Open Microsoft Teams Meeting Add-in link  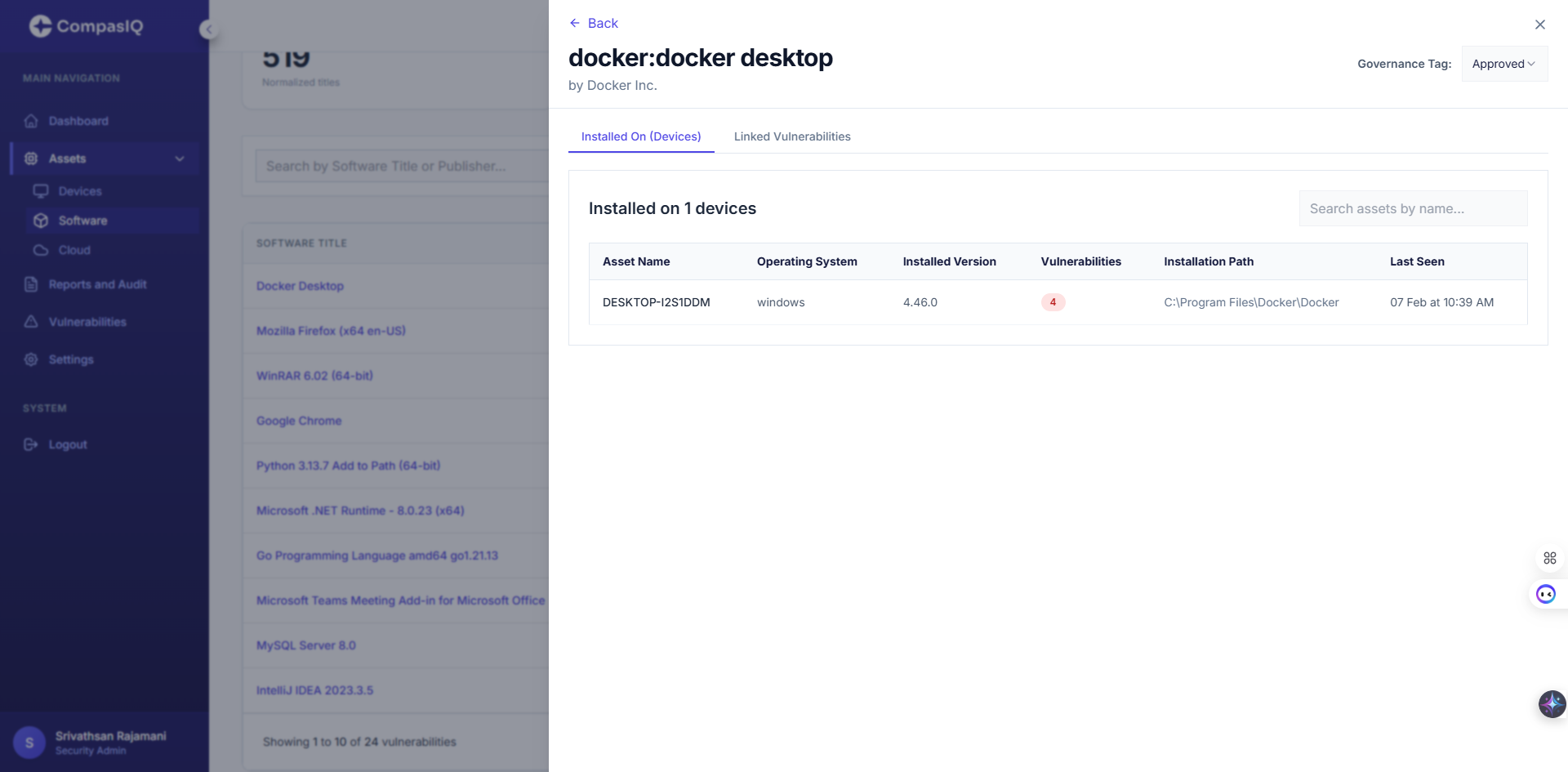[400, 600]
